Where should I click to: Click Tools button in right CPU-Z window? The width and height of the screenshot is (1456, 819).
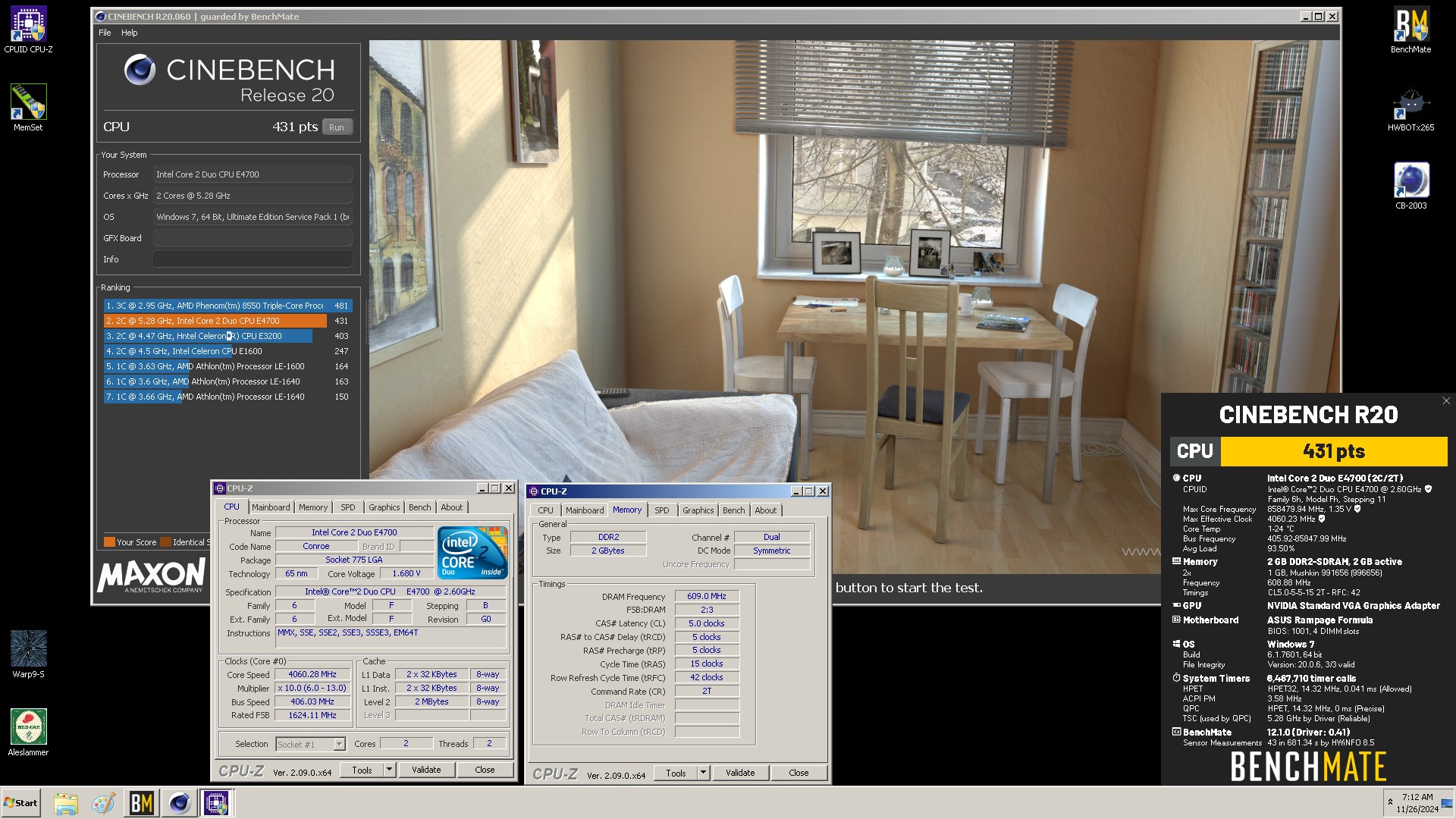(x=676, y=773)
